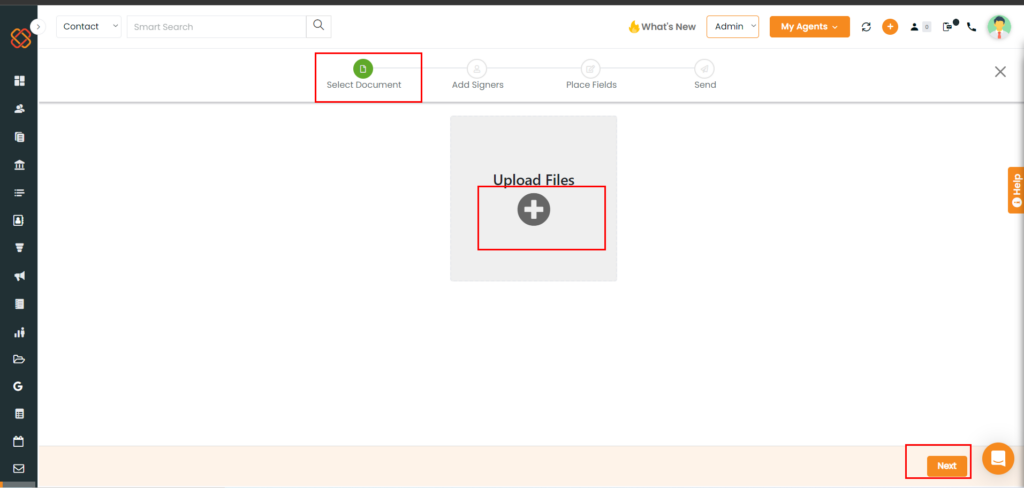1024x488 pixels.
Task: Open the chat widget bubble
Action: coord(998,459)
